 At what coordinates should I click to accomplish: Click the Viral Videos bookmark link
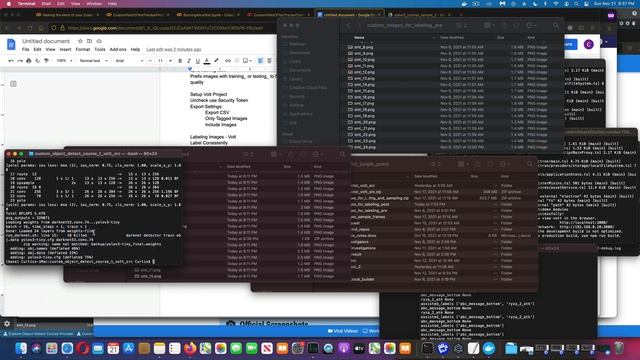coord(342,331)
